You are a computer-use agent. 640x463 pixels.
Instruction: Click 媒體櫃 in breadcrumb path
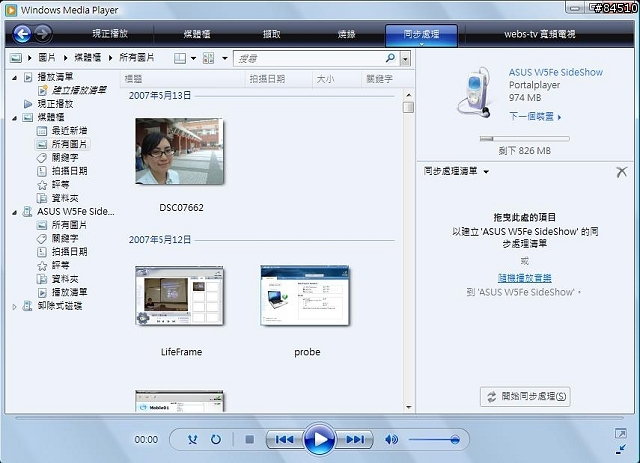pyautogui.click(x=87, y=58)
